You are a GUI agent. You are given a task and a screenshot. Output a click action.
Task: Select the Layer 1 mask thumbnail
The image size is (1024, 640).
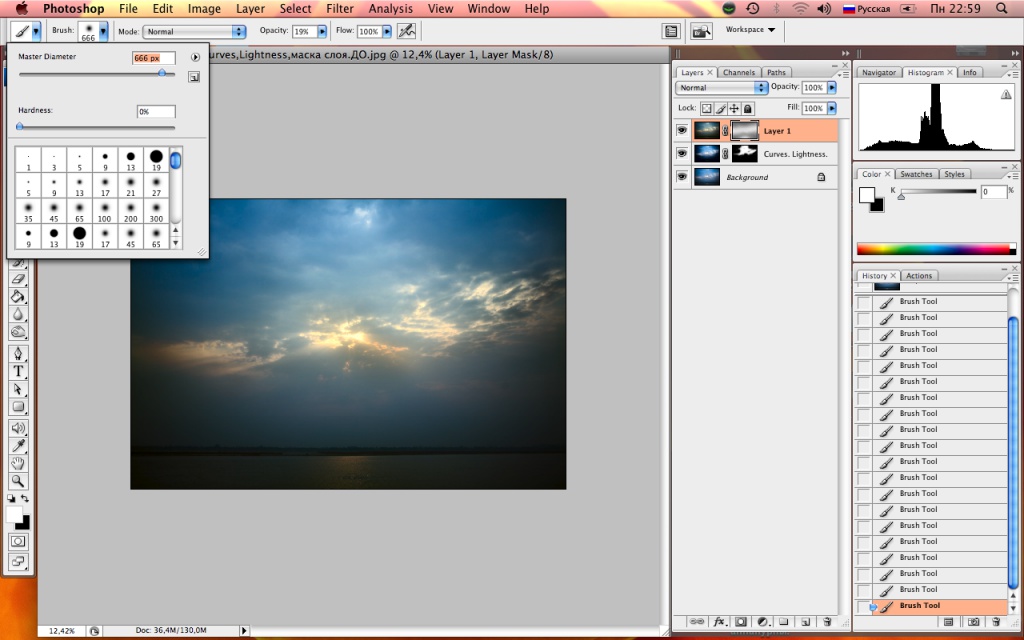tap(745, 131)
